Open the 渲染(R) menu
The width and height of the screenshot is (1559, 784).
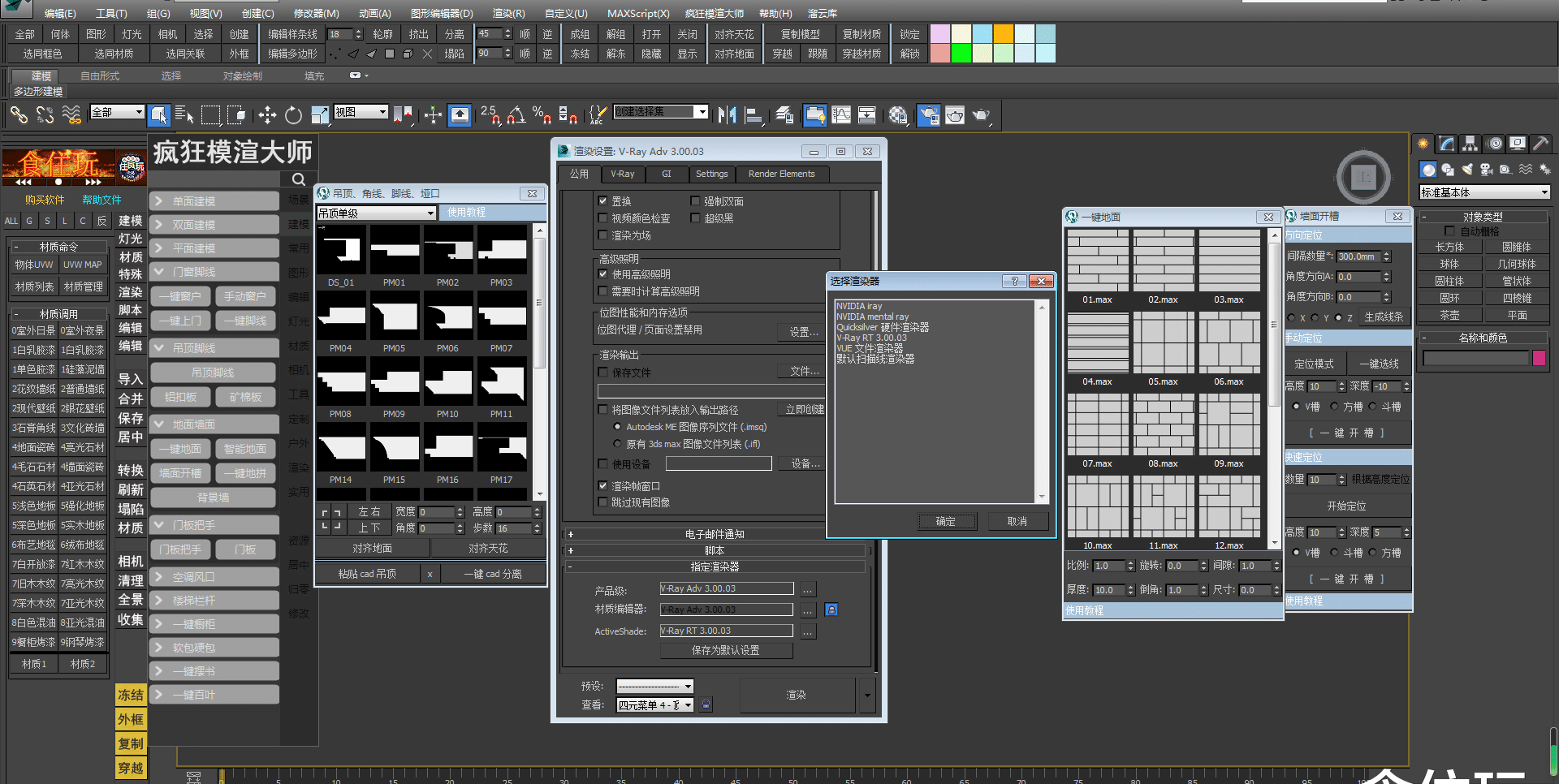(x=508, y=13)
